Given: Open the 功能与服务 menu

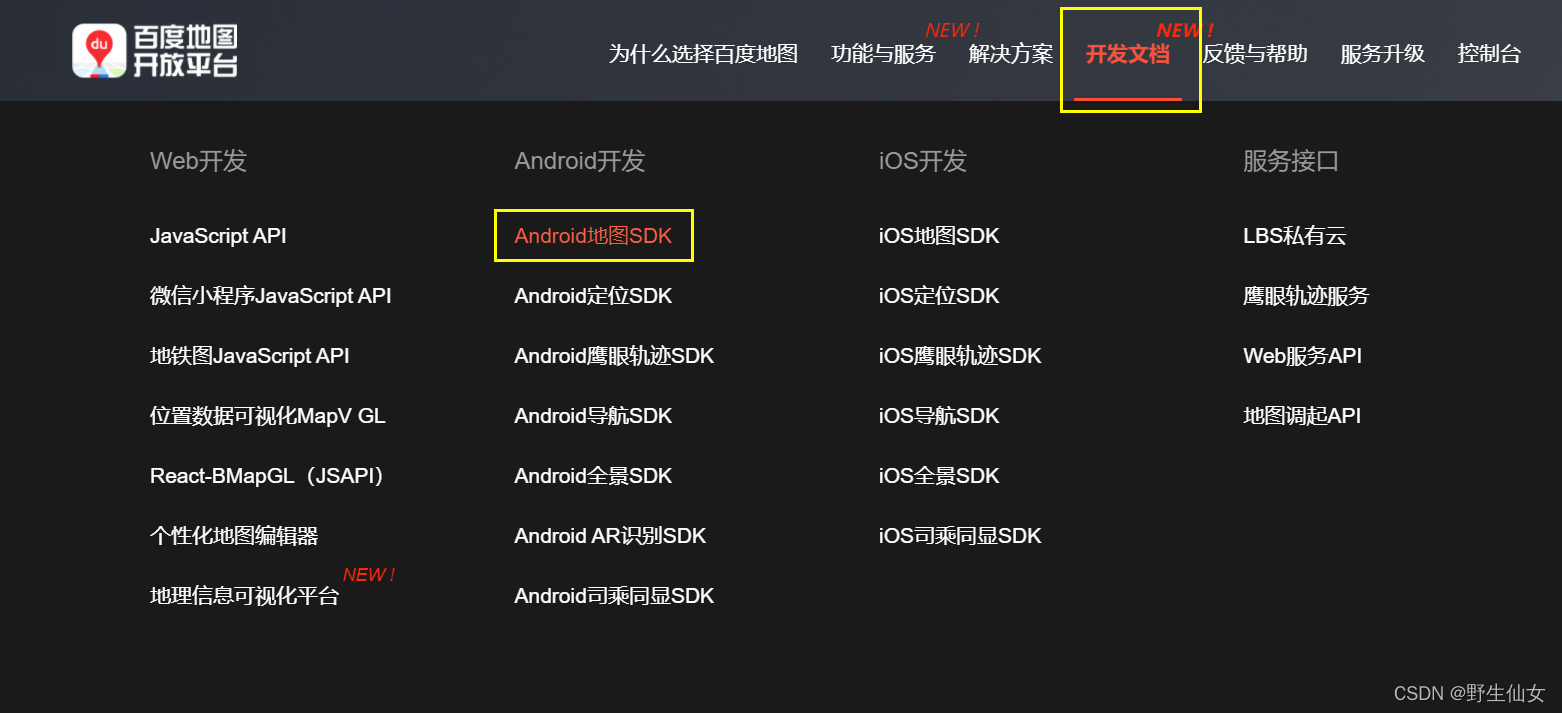Looking at the screenshot, I should tap(883, 54).
